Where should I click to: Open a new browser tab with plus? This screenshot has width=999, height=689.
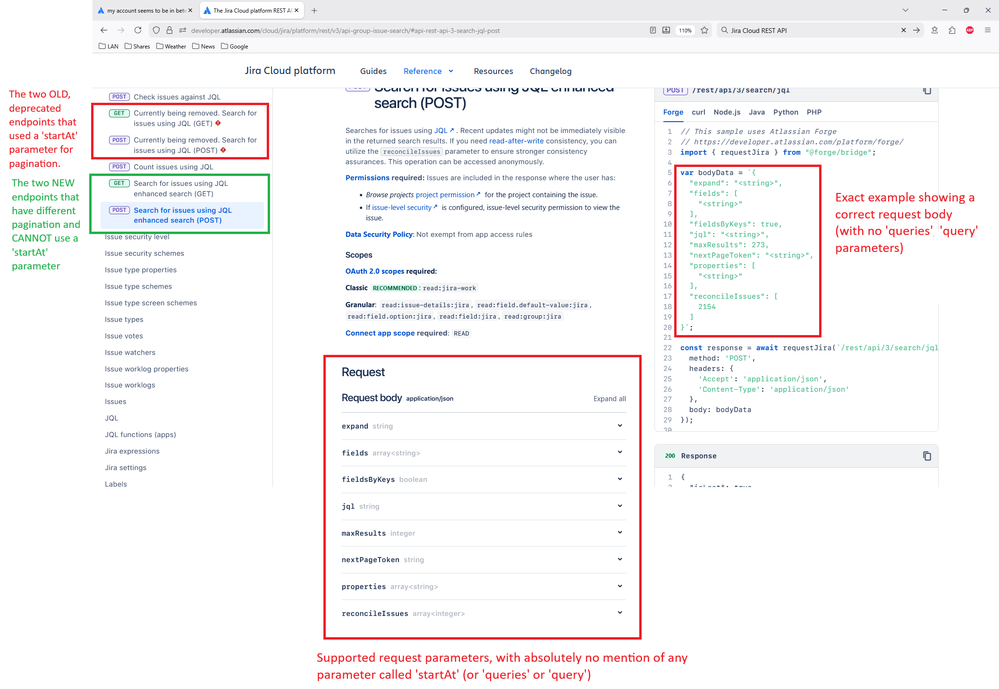pos(314,10)
